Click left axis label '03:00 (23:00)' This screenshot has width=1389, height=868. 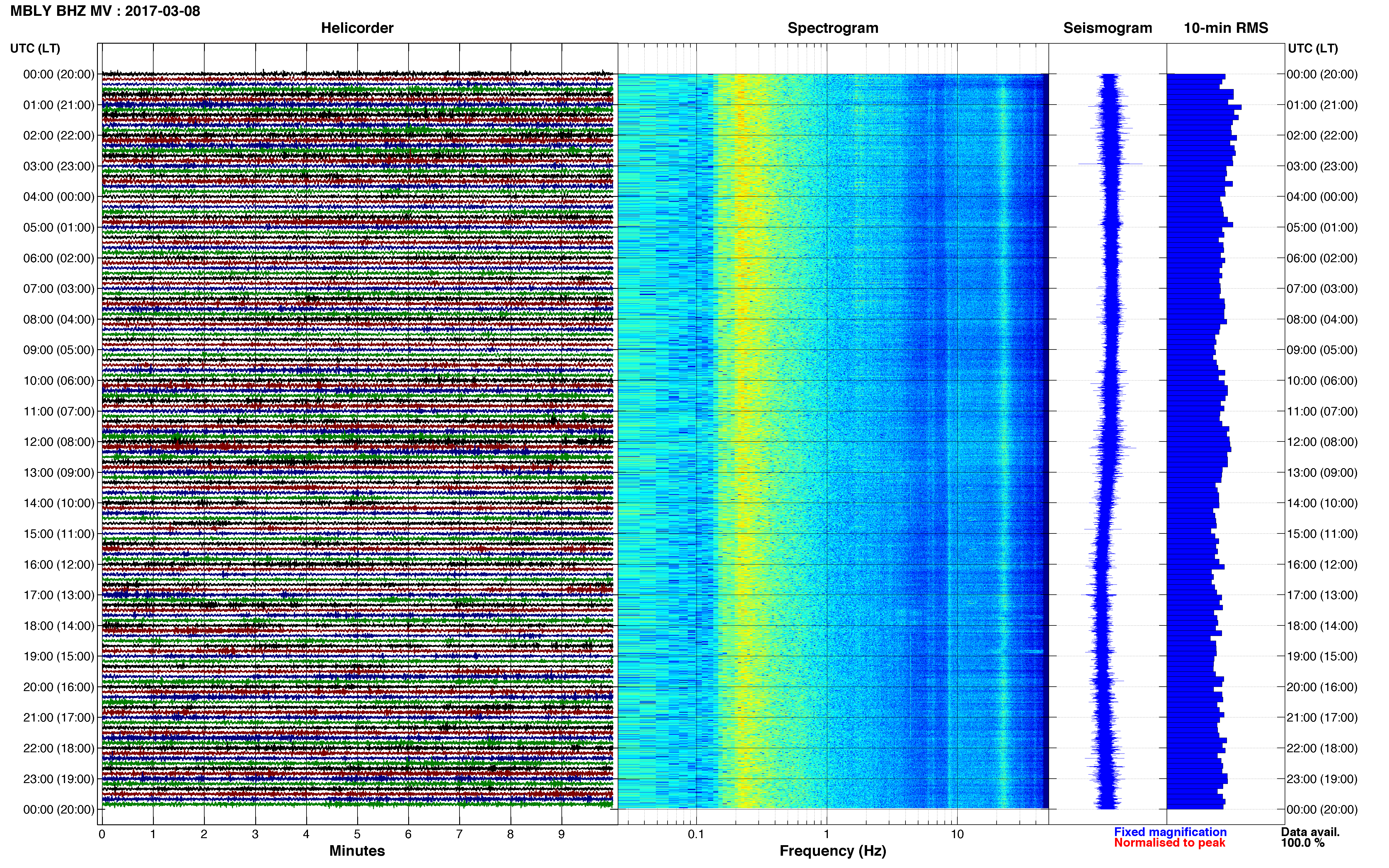pyautogui.click(x=59, y=166)
